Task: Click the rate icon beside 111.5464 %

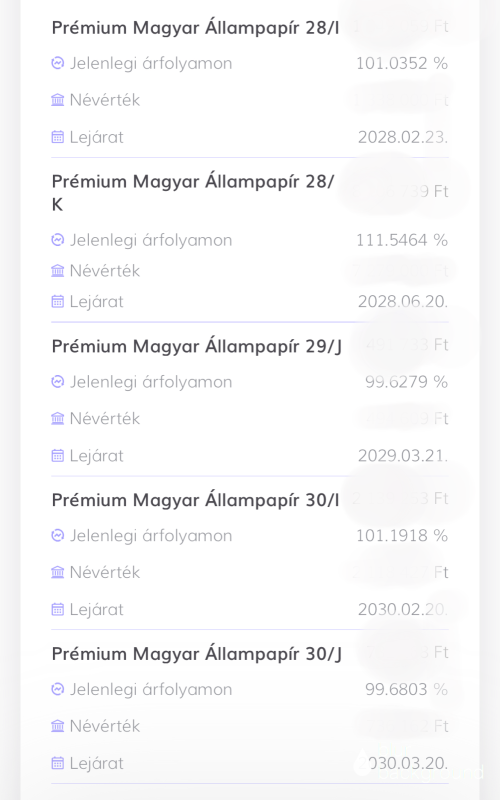Action: point(58,240)
